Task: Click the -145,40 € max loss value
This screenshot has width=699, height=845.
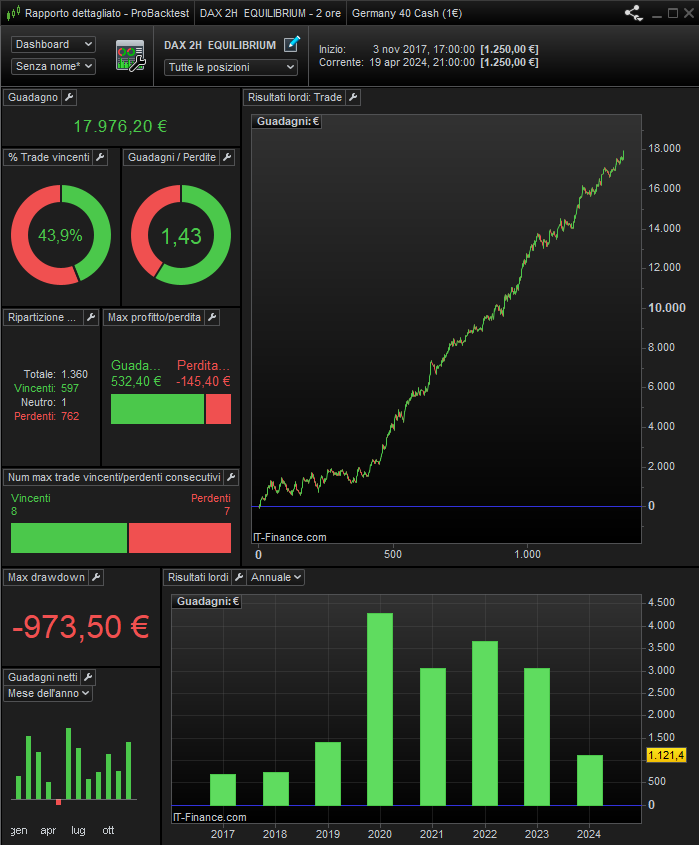Action: (203, 381)
